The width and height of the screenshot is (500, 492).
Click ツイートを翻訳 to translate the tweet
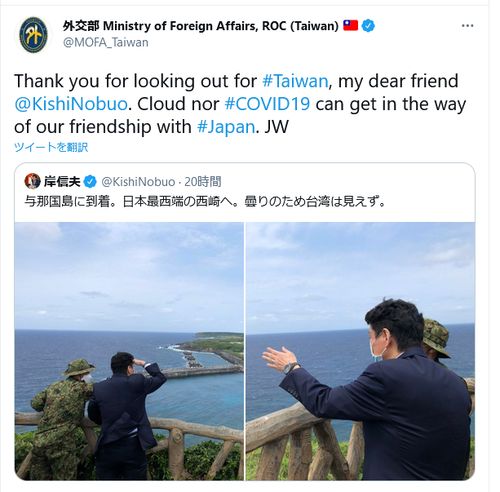pos(51,147)
